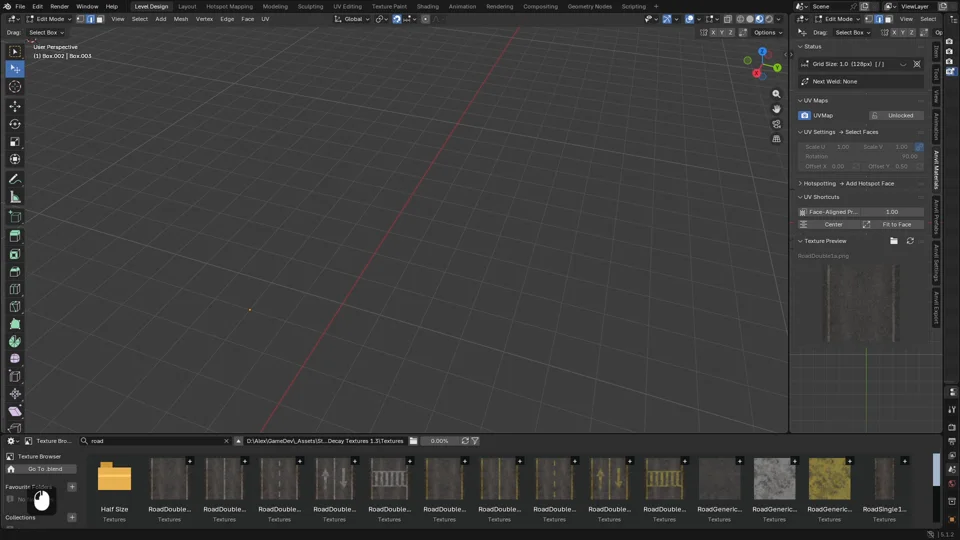Add a Collection with plus button
960x540 pixels.
coord(72,518)
